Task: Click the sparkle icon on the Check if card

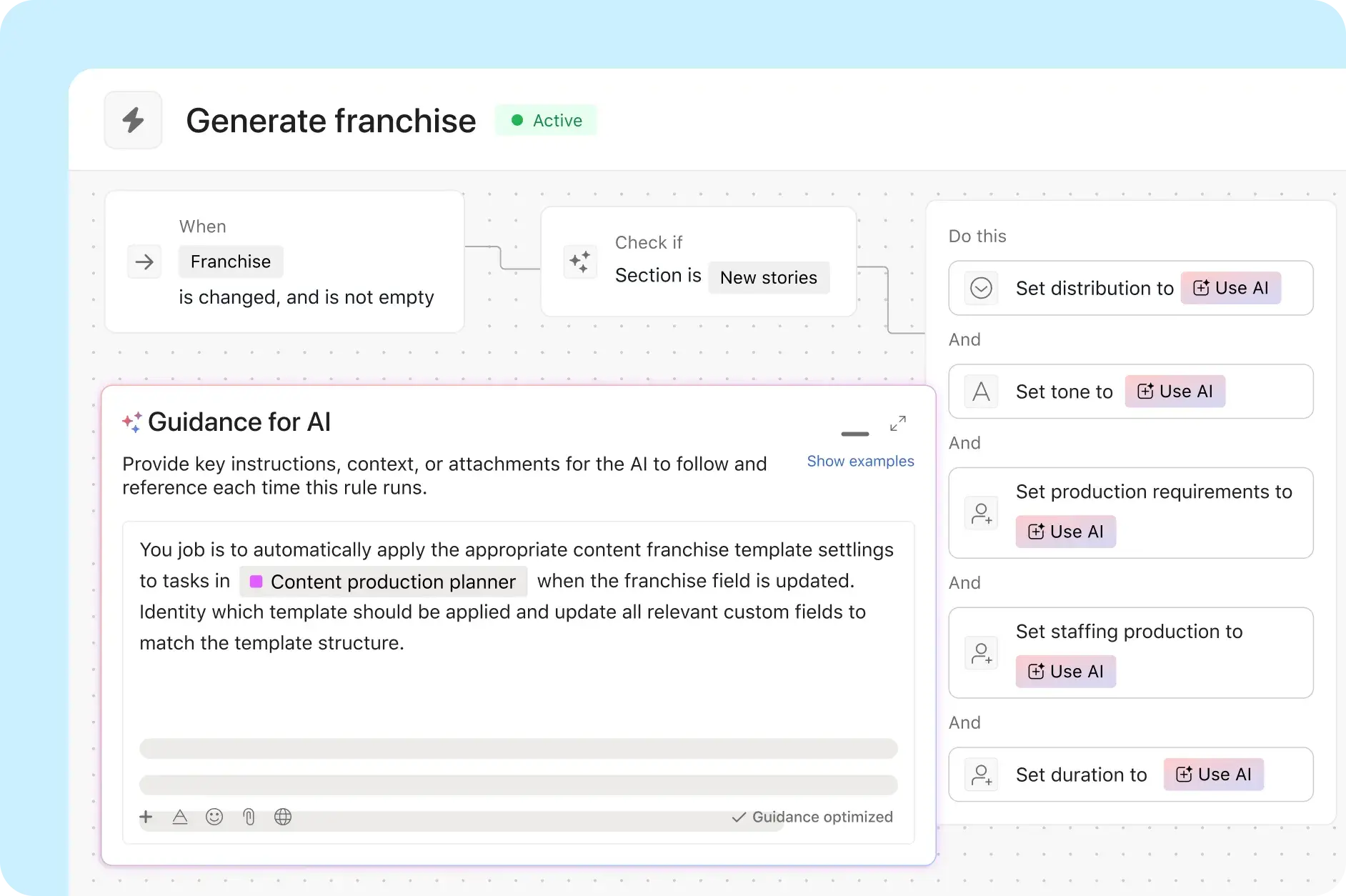Action: pyautogui.click(x=580, y=262)
